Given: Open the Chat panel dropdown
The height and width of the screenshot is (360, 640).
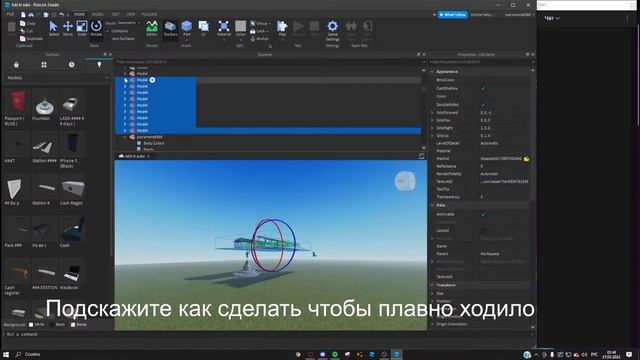Looking at the screenshot, I should tap(552, 18).
